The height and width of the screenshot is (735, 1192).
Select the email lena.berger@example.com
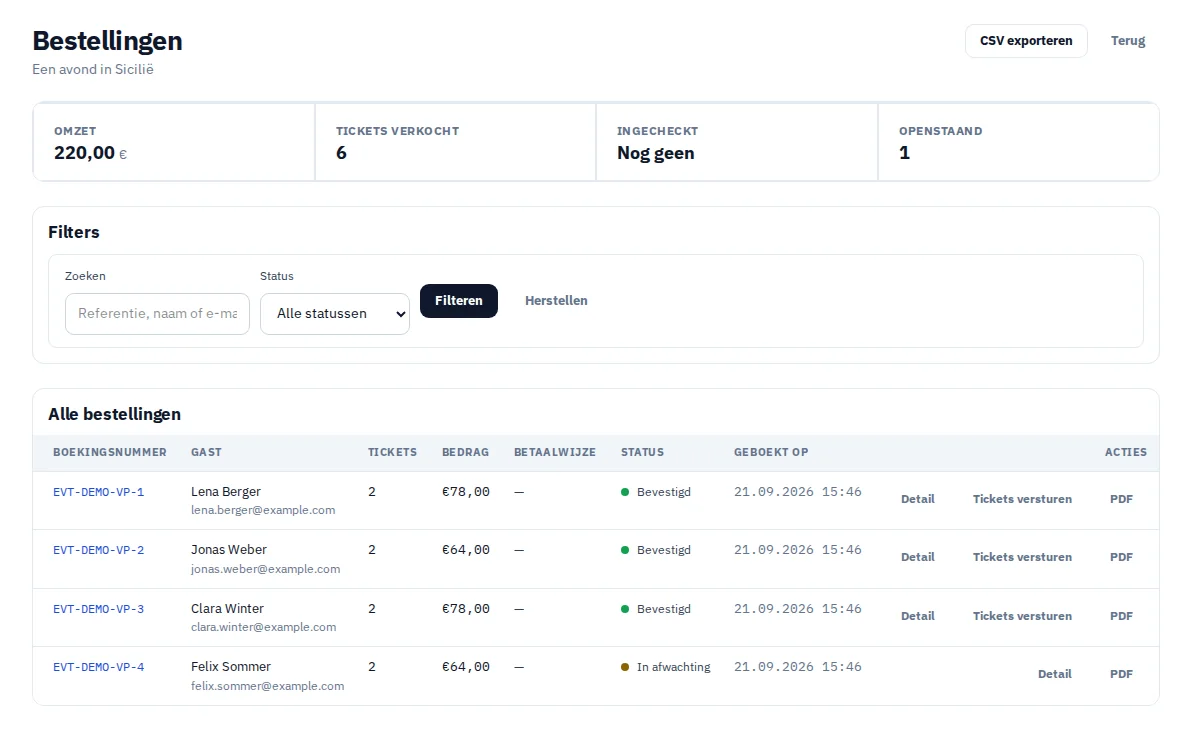click(263, 510)
